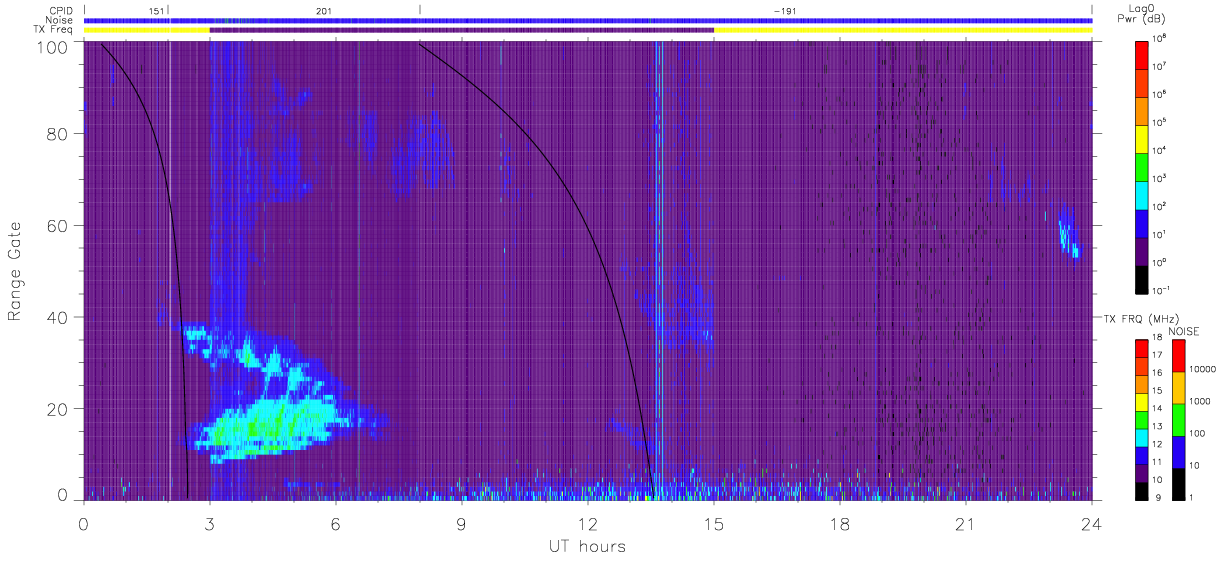1228x567 pixels.
Task: Click the CPID value '201'
Action: coord(323,10)
